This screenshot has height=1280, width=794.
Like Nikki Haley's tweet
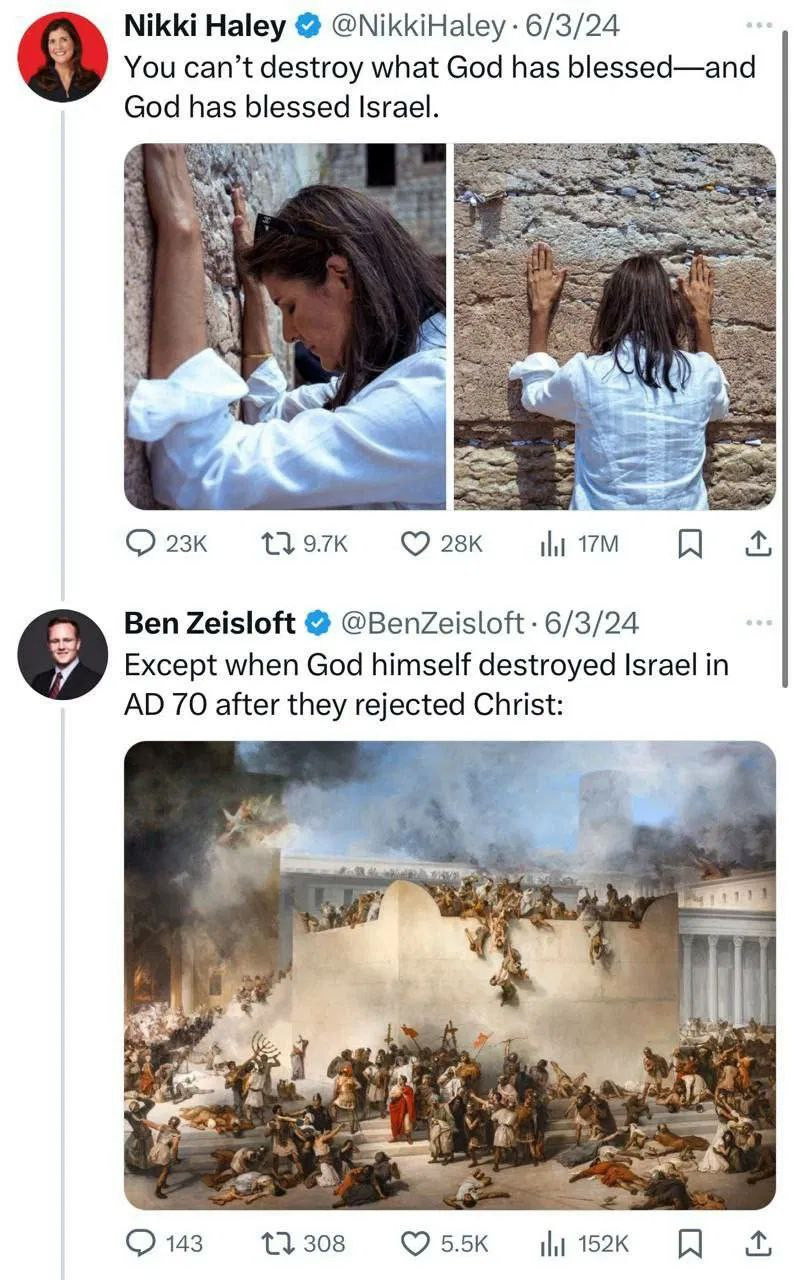[414, 543]
